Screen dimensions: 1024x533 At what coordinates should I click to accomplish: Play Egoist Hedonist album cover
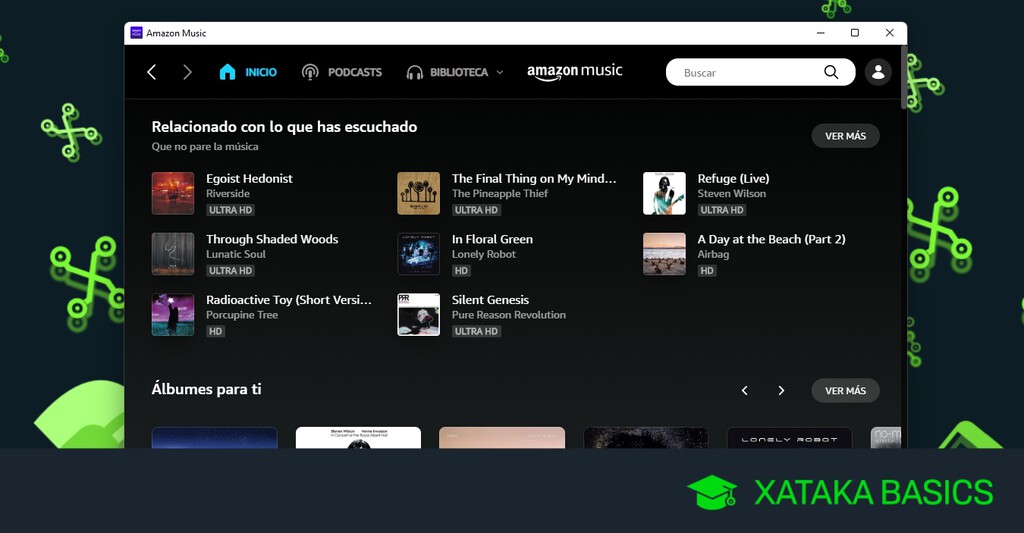click(173, 193)
